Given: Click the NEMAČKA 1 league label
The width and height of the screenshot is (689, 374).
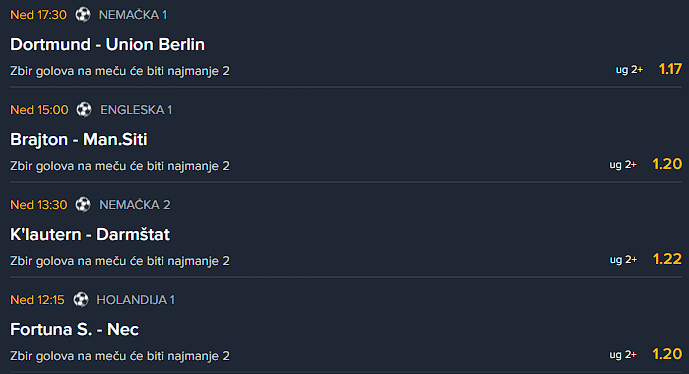Looking at the screenshot, I should (x=133, y=15).
